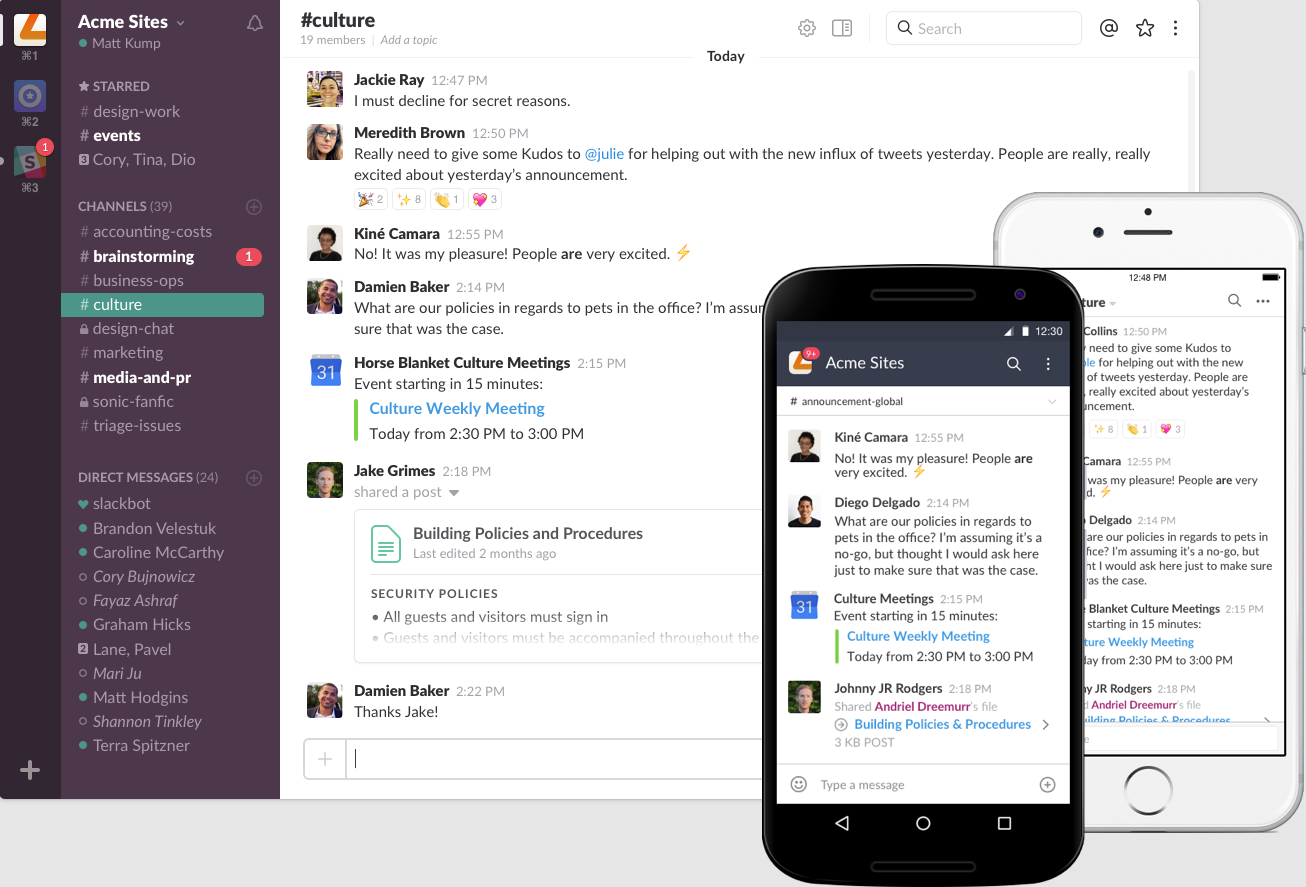
Task: Click the @julie mention link
Action: (x=604, y=154)
